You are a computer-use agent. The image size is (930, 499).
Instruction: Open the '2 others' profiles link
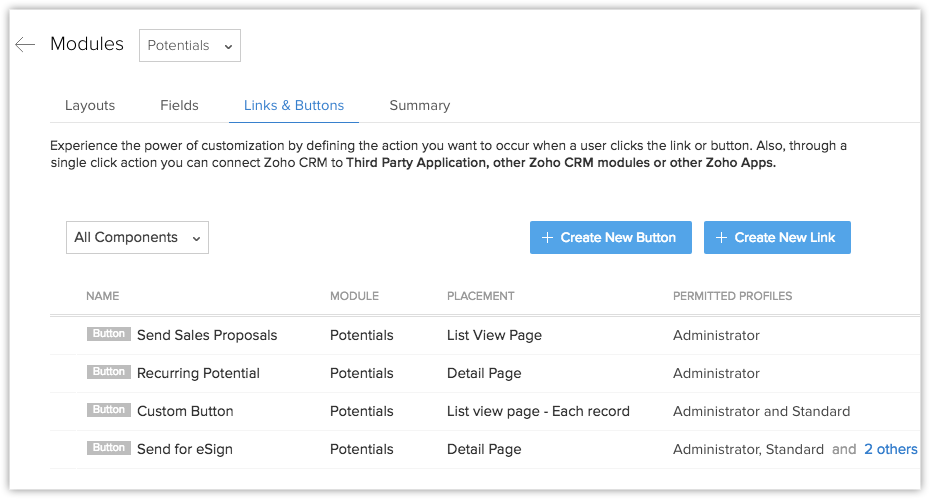point(890,449)
